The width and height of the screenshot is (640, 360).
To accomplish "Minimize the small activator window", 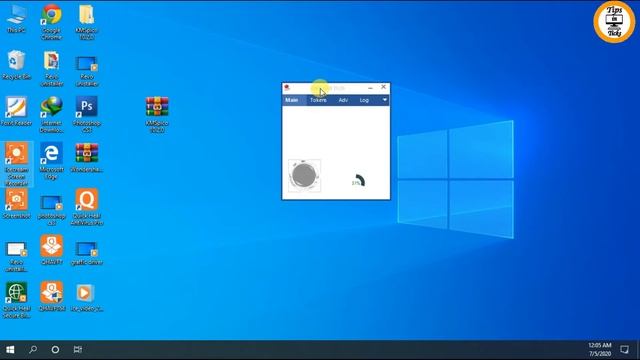I will point(370,87).
